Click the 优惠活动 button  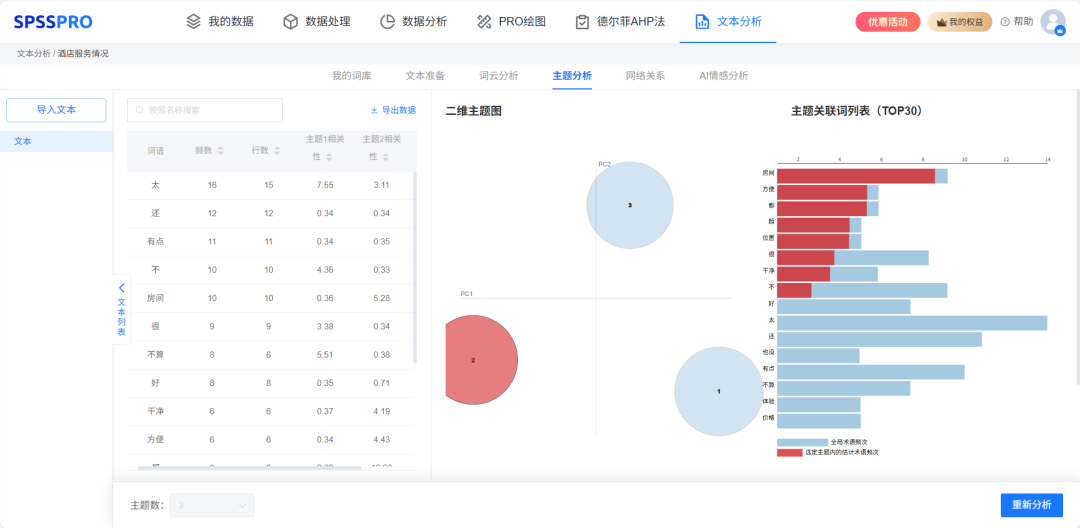click(x=888, y=22)
